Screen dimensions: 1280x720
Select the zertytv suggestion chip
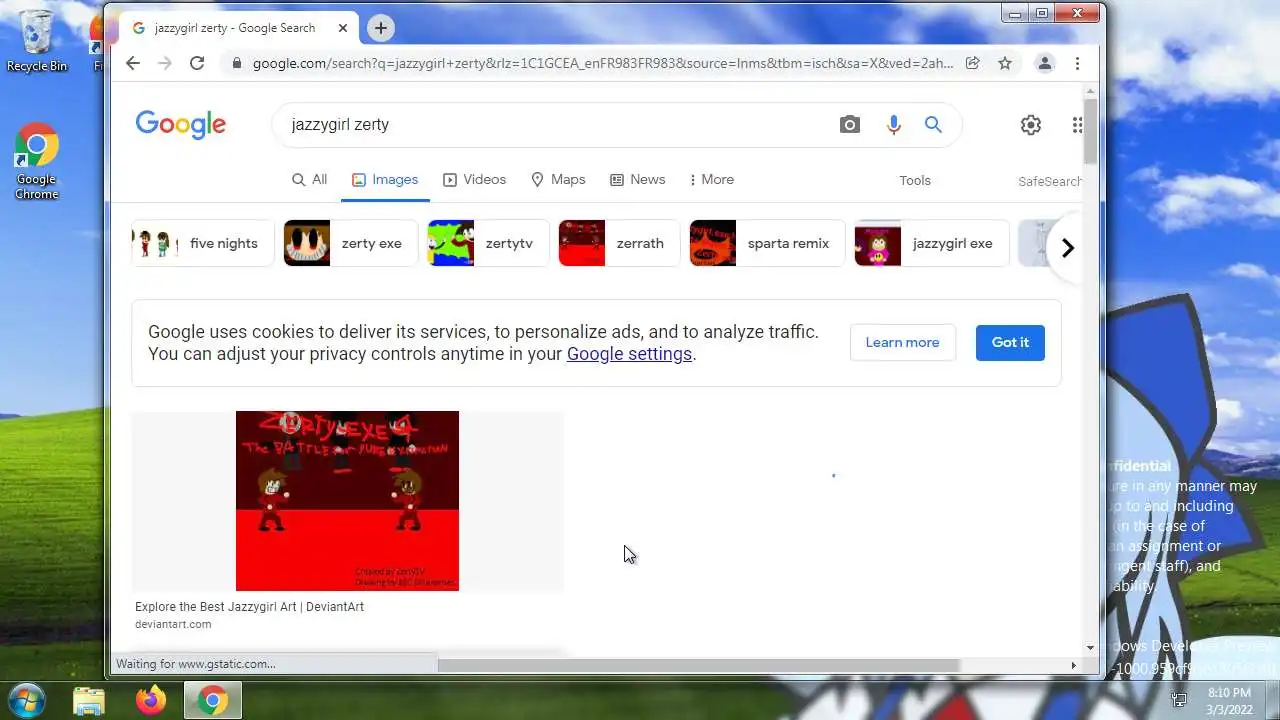pos(488,243)
